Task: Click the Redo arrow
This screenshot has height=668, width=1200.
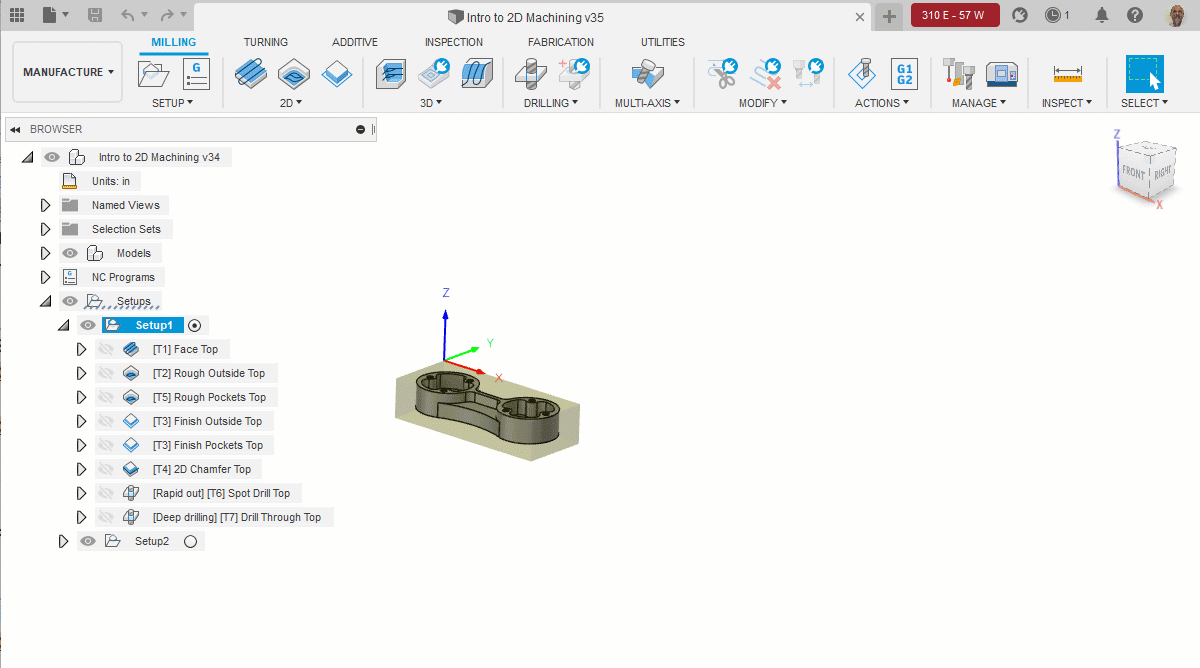Action: [167, 16]
